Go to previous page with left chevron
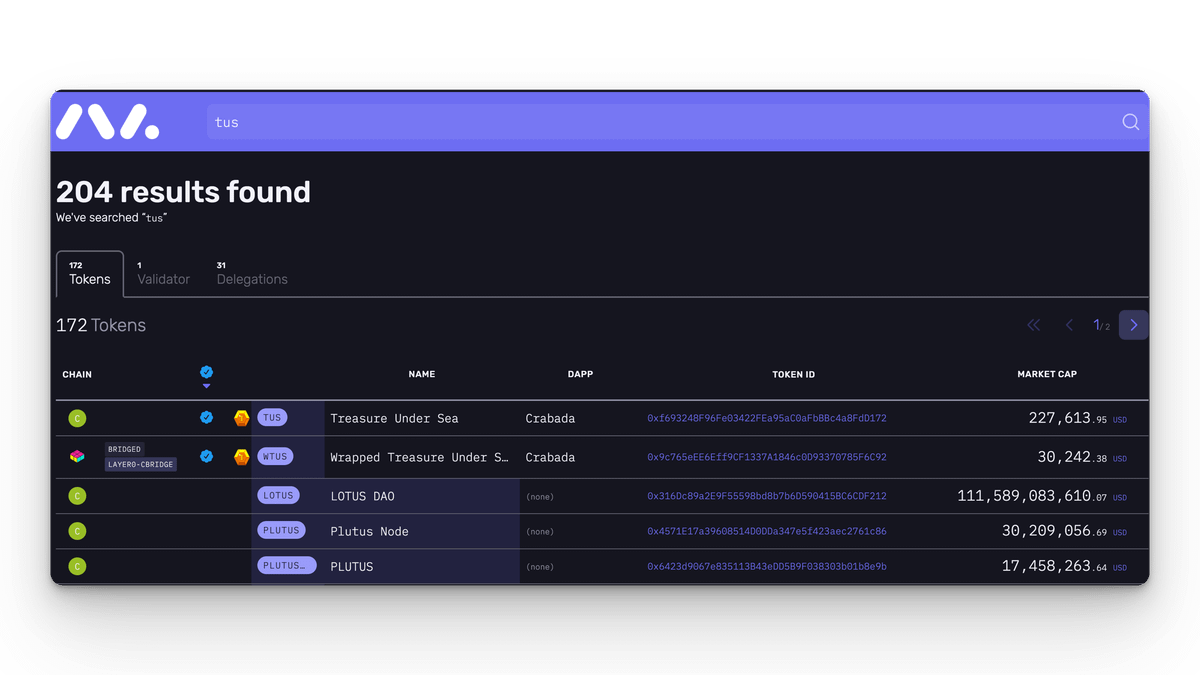Screen dimensions: 1200x675 click(x=1068, y=325)
